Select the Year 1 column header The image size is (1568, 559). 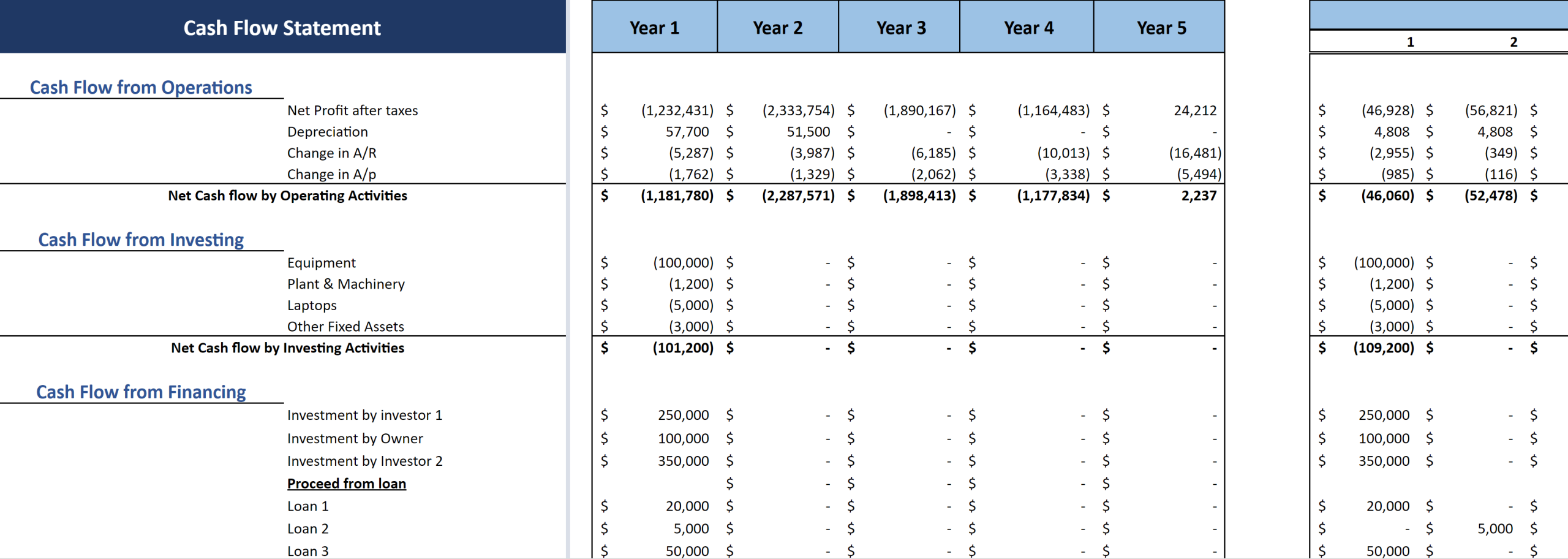tap(654, 28)
